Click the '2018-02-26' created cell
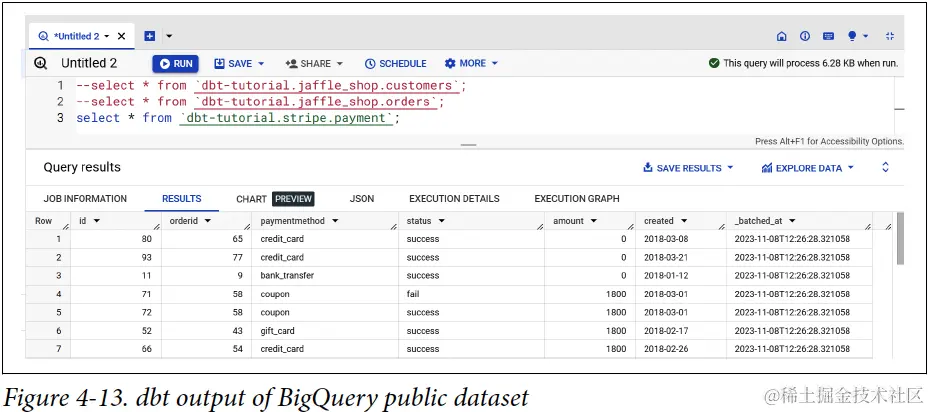The height and width of the screenshot is (412, 930). click(x=680, y=349)
